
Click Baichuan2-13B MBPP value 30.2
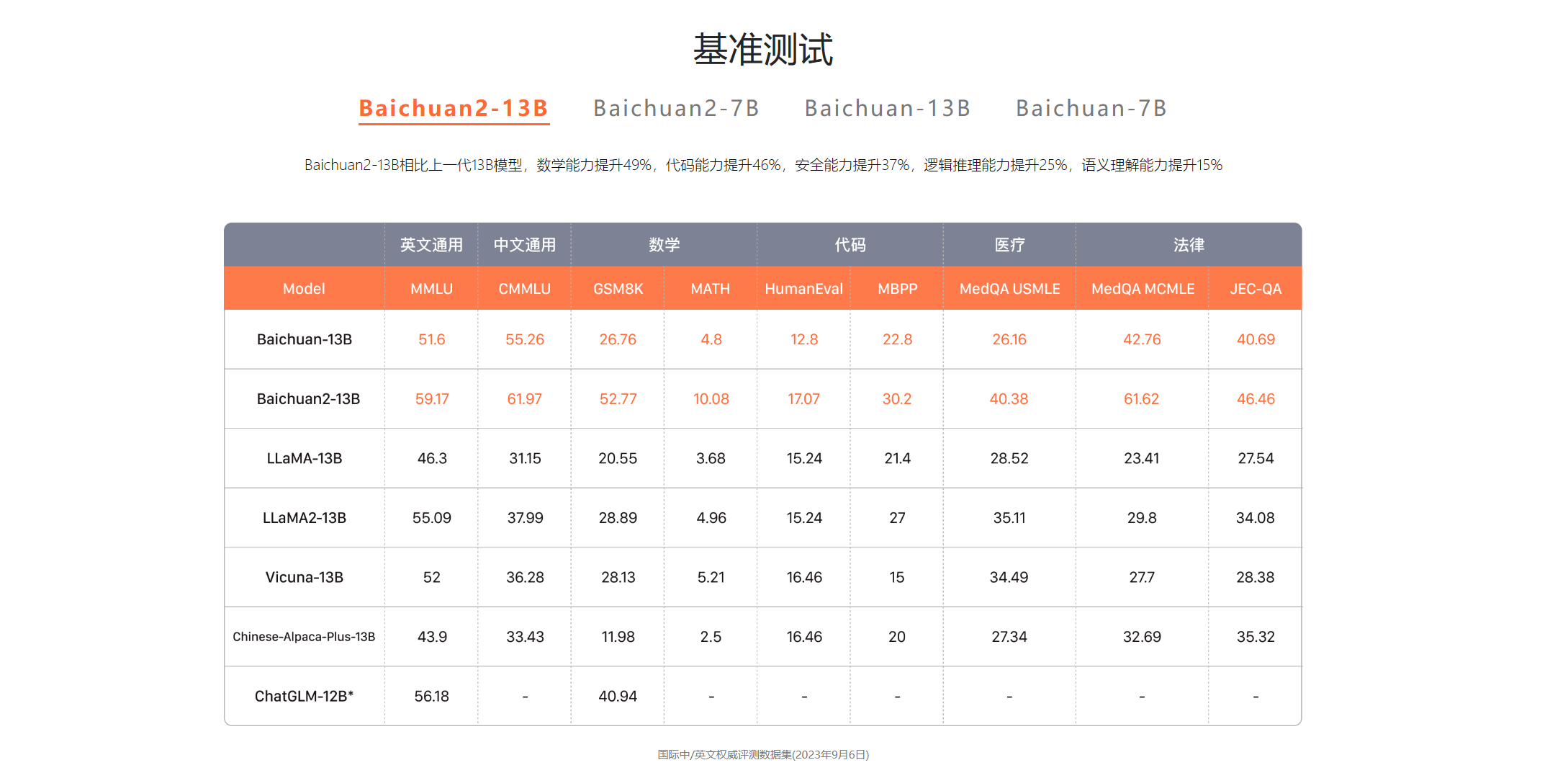[x=897, y=399]
